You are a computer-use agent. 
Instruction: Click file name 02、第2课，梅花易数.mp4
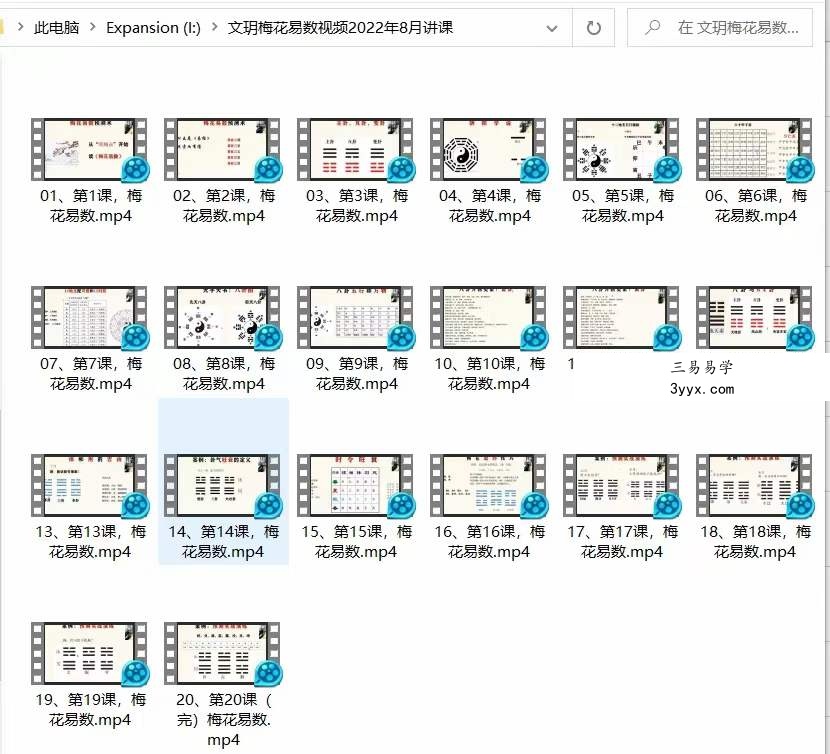click(223, 206)
